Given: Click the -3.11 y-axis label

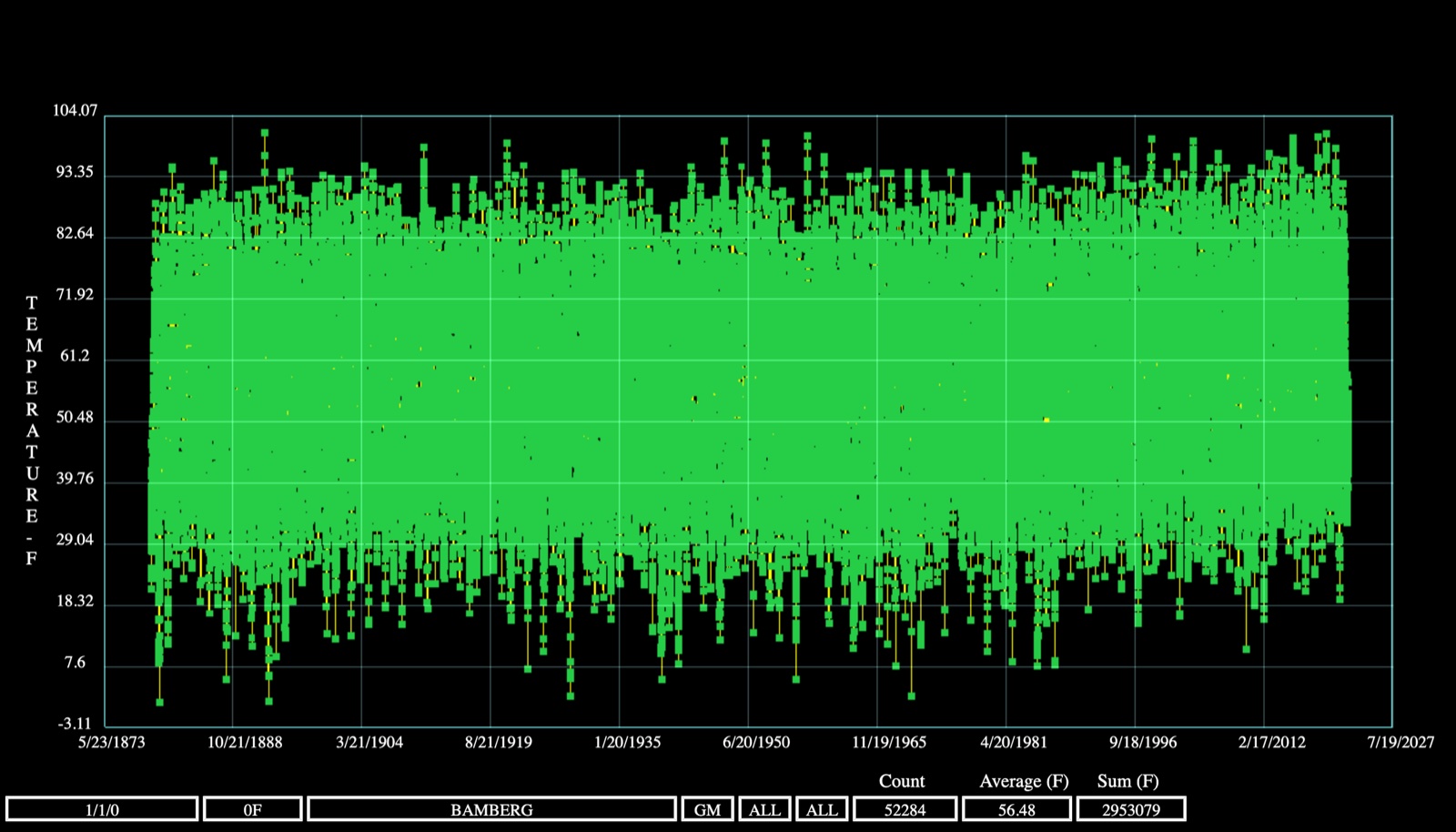Looking at the screenshot, I should pyautogui.click(x=75, y=725).
